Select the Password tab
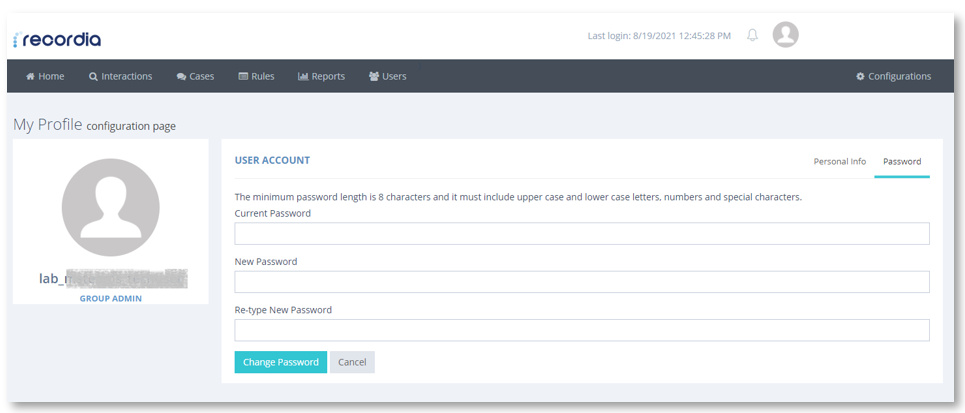This screenshot has width=965, height=413. (x=902, y=162)
